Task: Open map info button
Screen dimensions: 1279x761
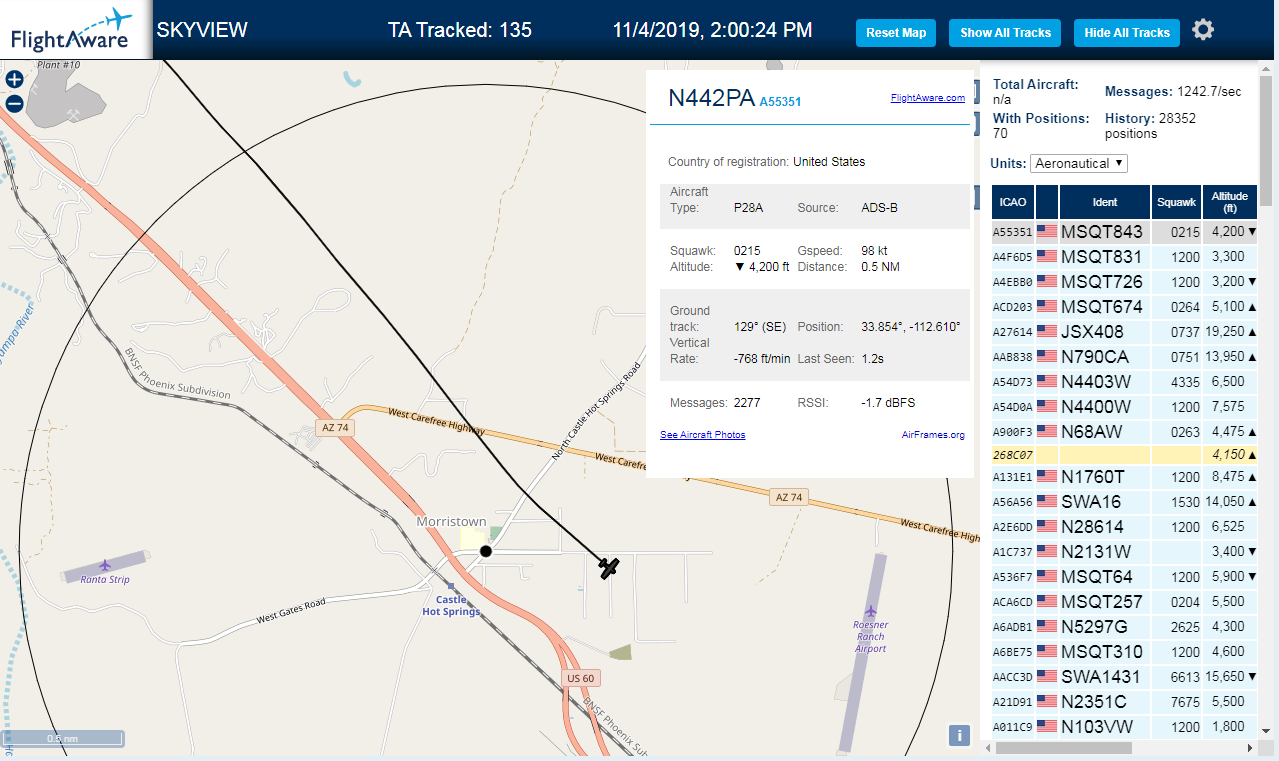Action: (959, 736)
